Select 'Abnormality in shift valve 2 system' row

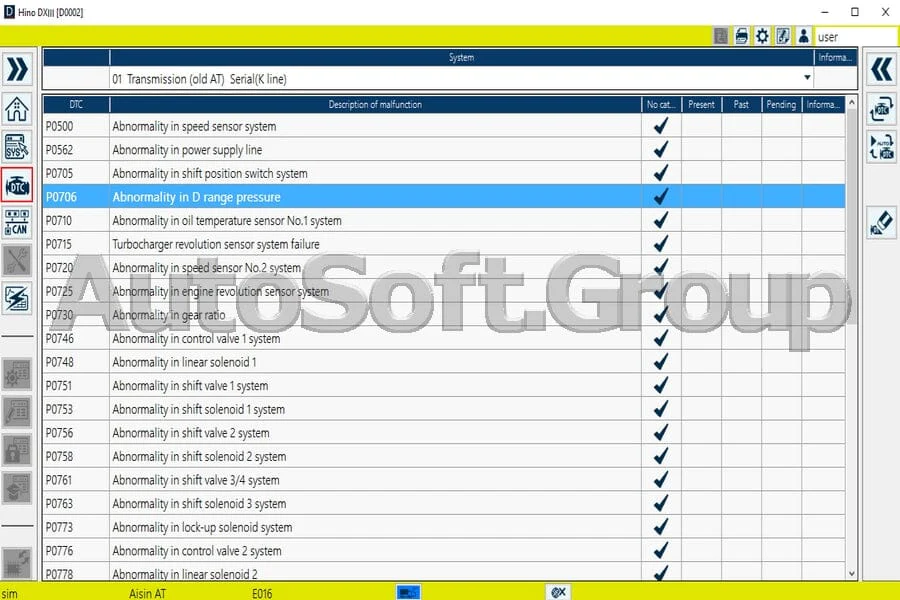pyautogui.click(x=444, y=432)
